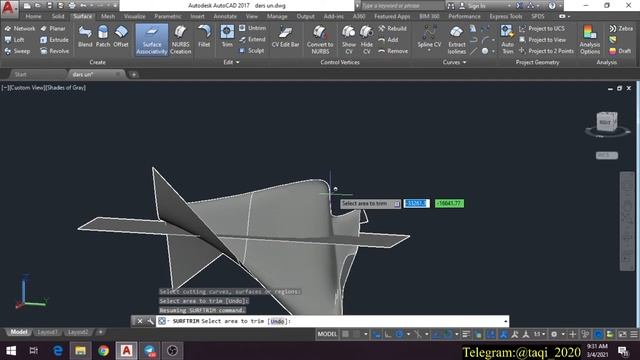The width and height of the screenshot is (640, 360).
Task: Expand the Edit panel
Action: pyautogui.click(x=231, y=62)
